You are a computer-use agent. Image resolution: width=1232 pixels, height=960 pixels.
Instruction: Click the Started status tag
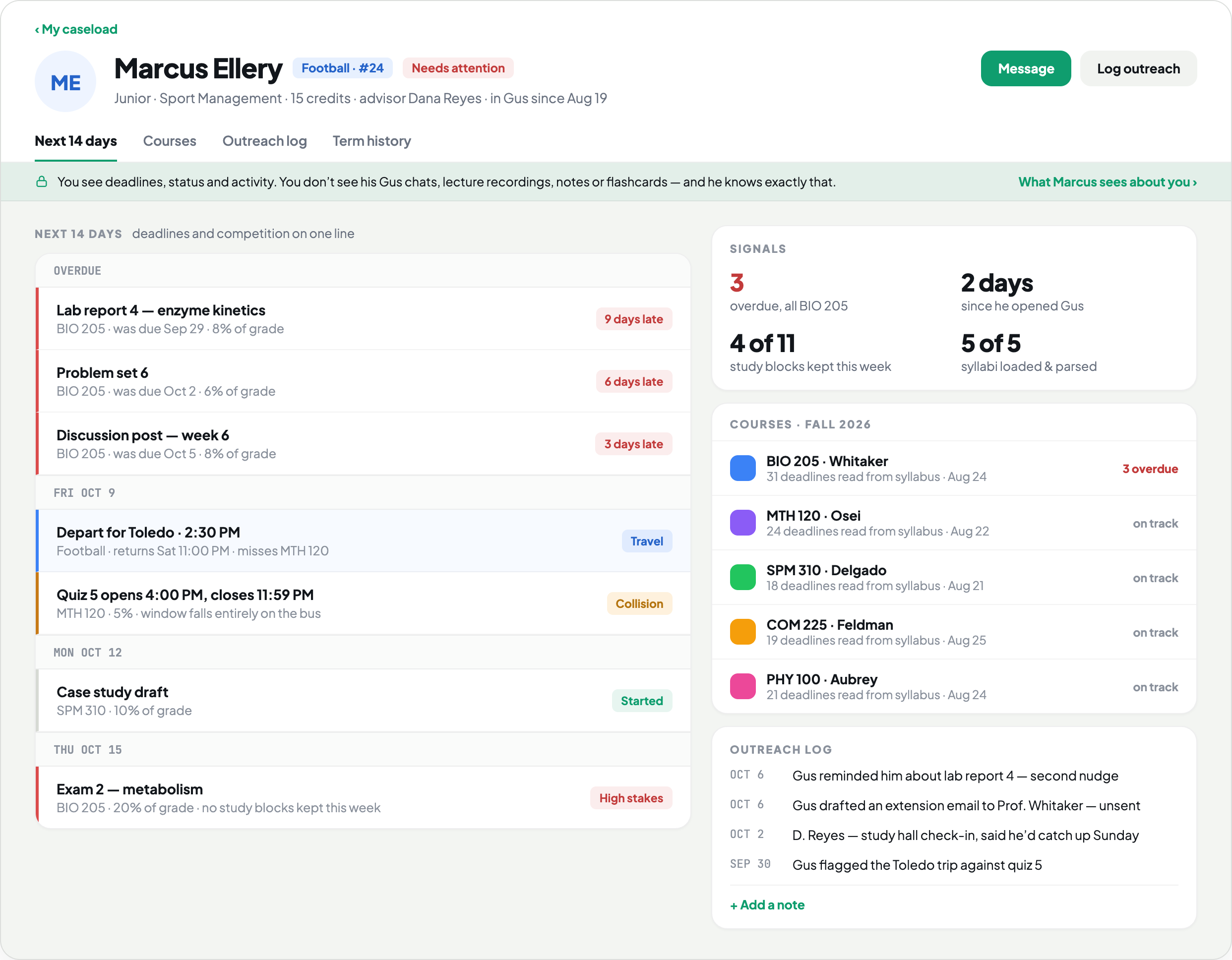pos(641,701)
